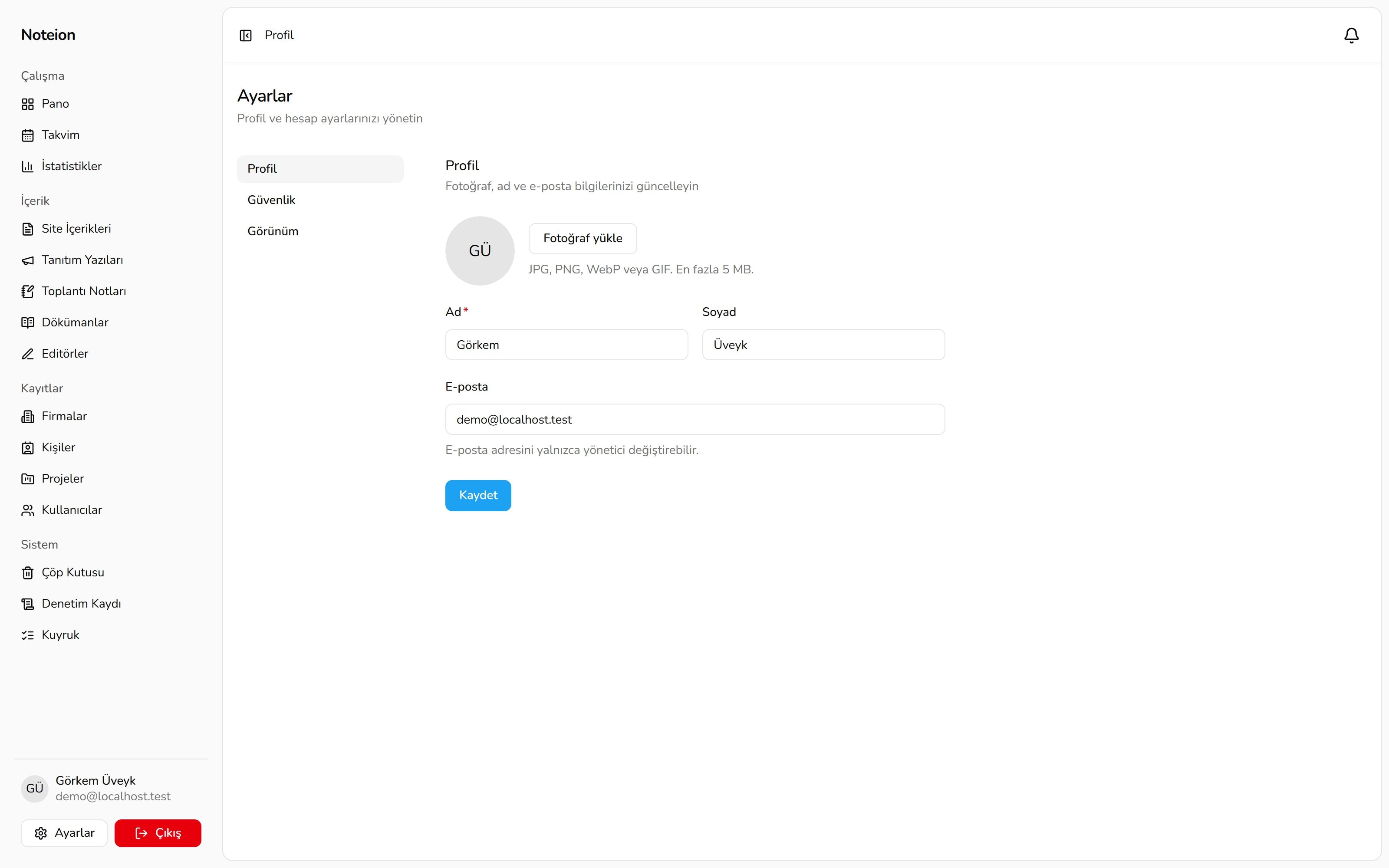Open Takvim calendar icon
The width and height of the screenshot is (1389, 868).
(27, 135)
